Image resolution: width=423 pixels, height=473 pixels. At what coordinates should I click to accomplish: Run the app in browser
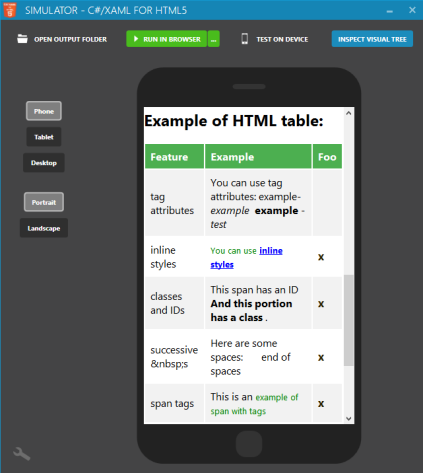click(x=166, y=39)
